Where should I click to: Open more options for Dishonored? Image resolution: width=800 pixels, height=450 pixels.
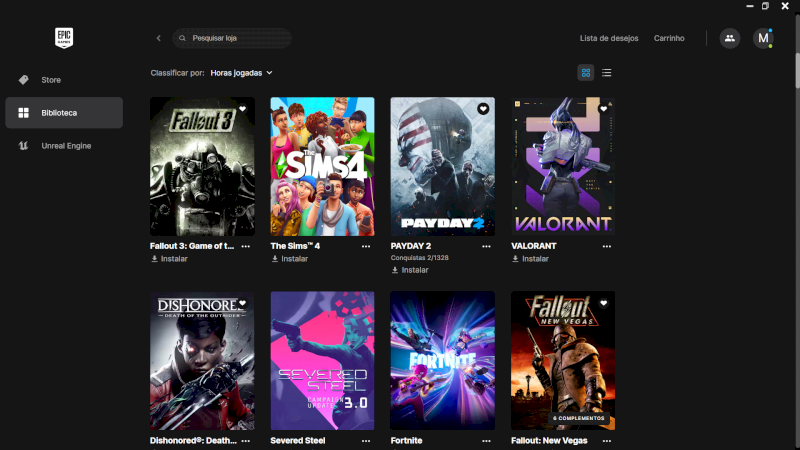(x=245, y=441)
